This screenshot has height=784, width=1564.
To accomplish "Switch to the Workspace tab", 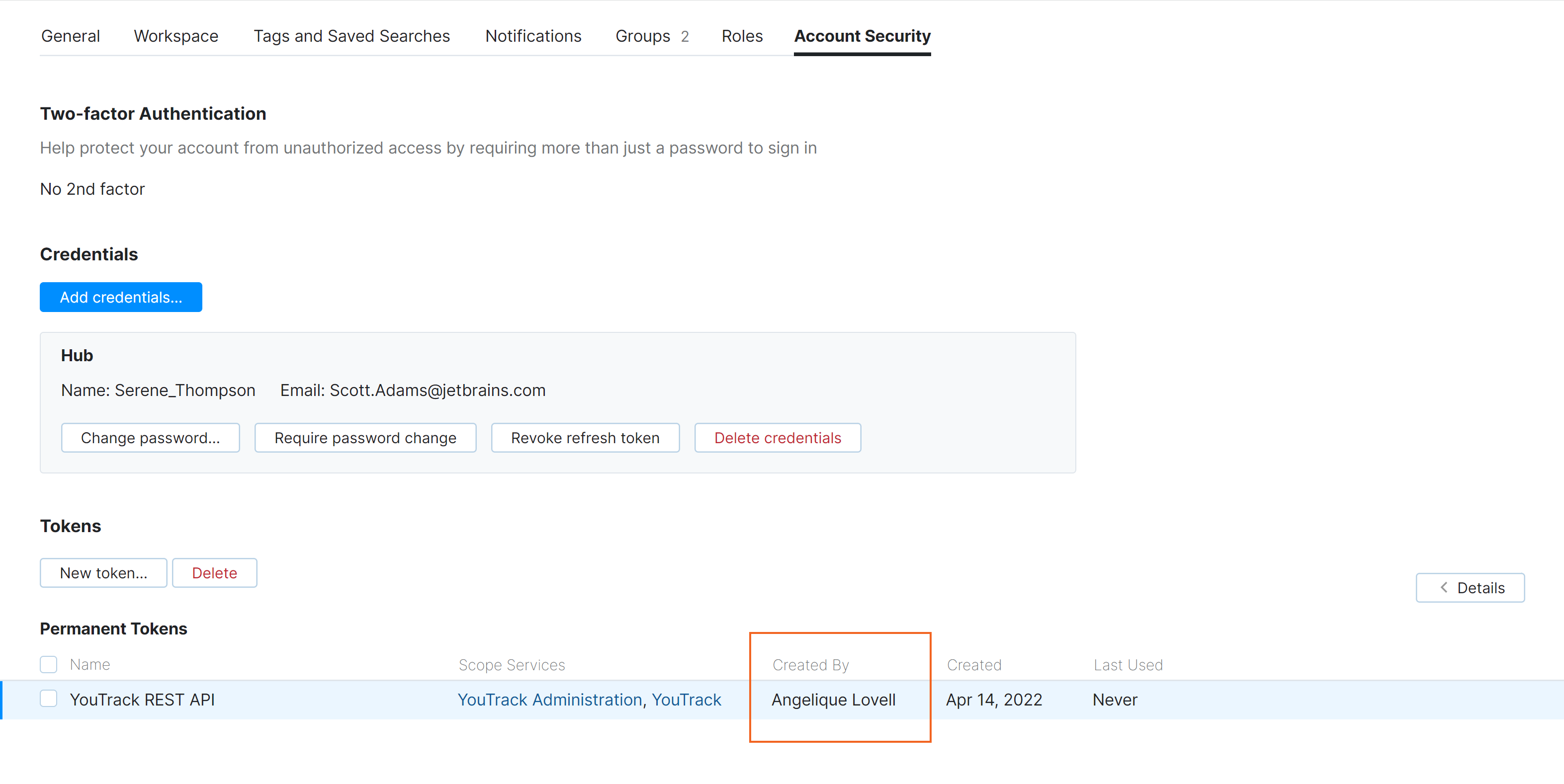I will (x=176, y=36).
